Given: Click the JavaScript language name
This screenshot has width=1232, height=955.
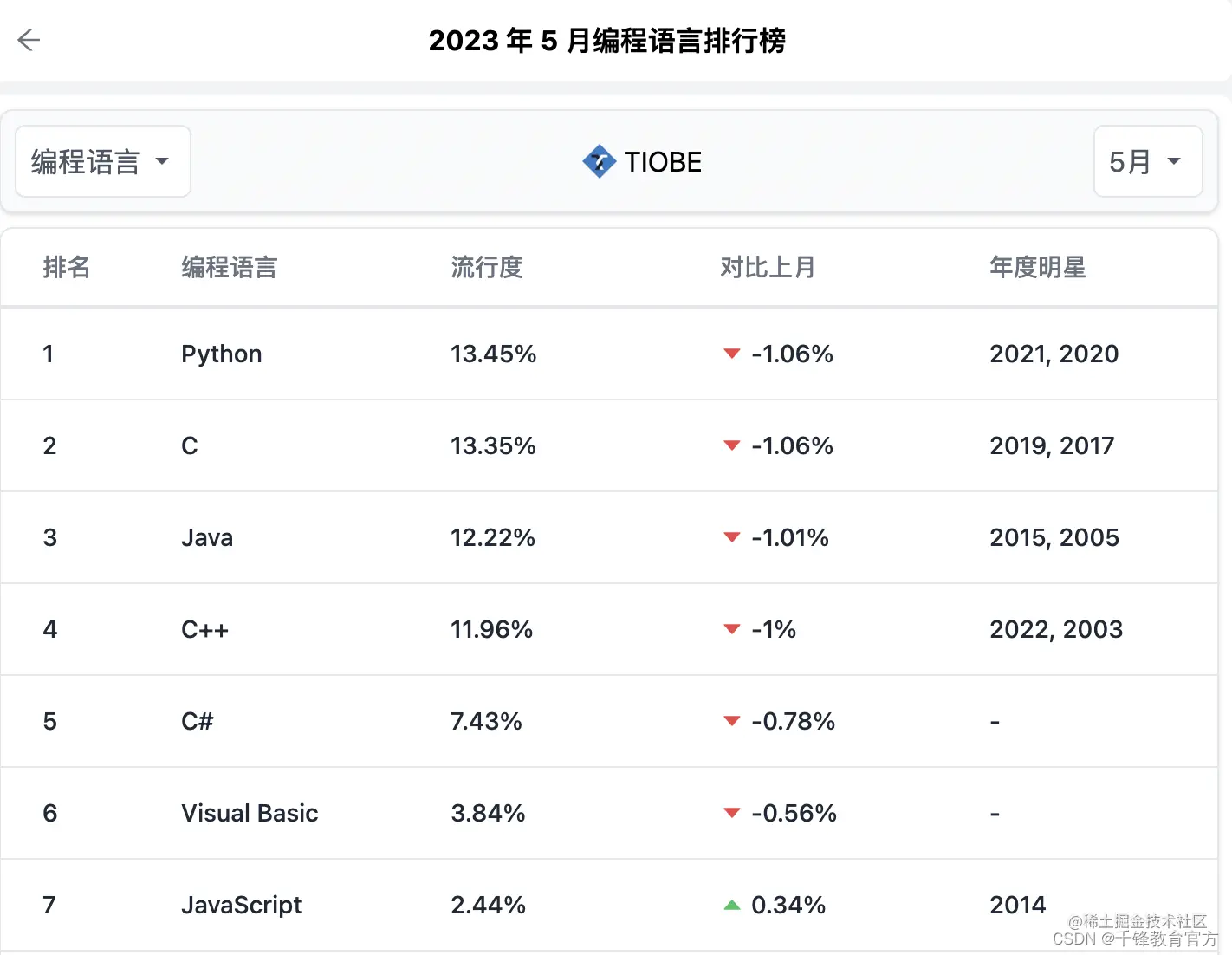Looking at the screenshot, I should [241, 904].
